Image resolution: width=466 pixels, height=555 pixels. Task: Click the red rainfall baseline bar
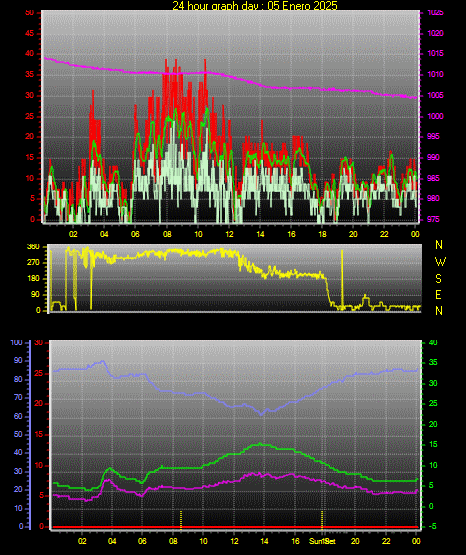pos(235,527)
